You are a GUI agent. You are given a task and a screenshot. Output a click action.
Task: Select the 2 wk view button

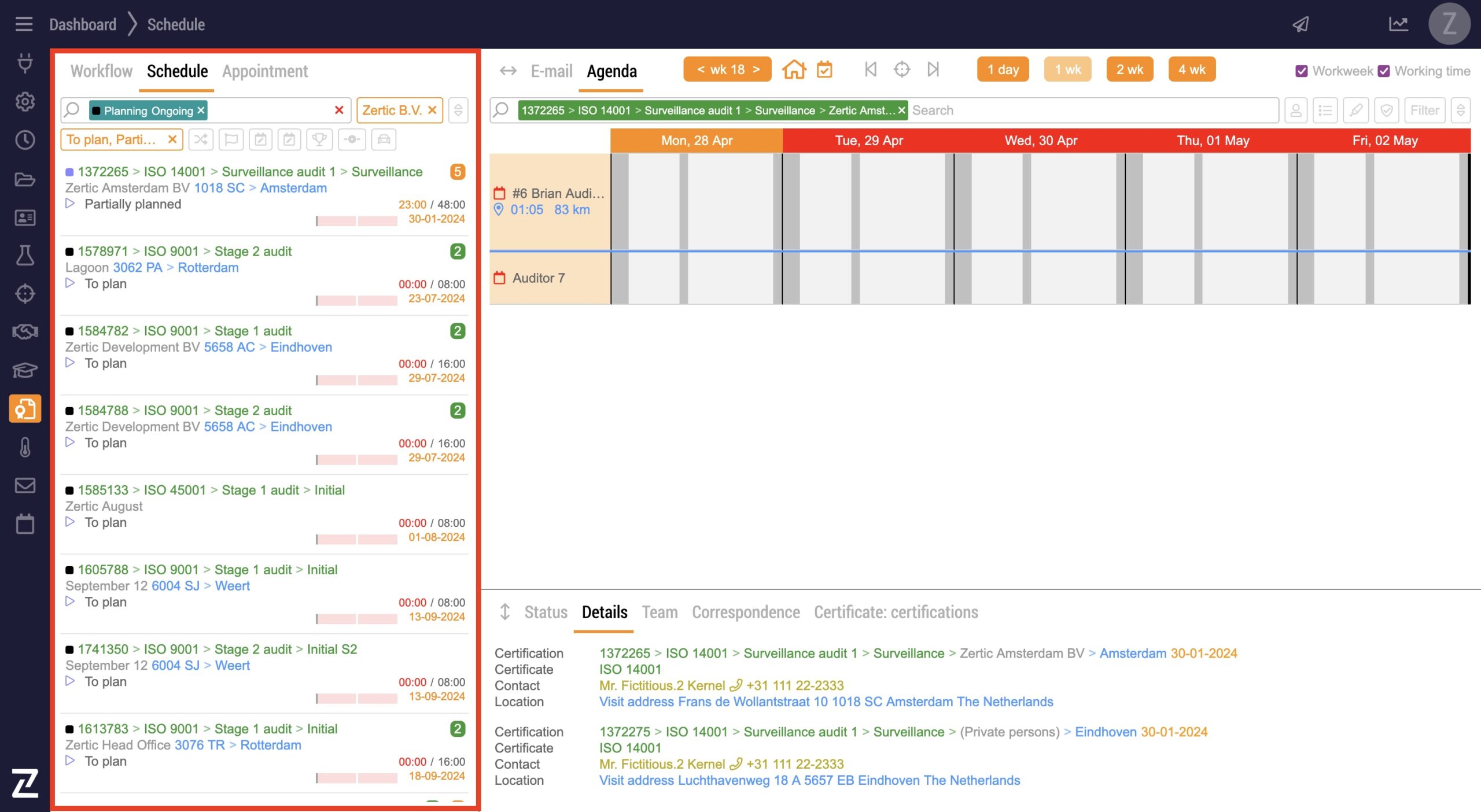pos(1129,70)
